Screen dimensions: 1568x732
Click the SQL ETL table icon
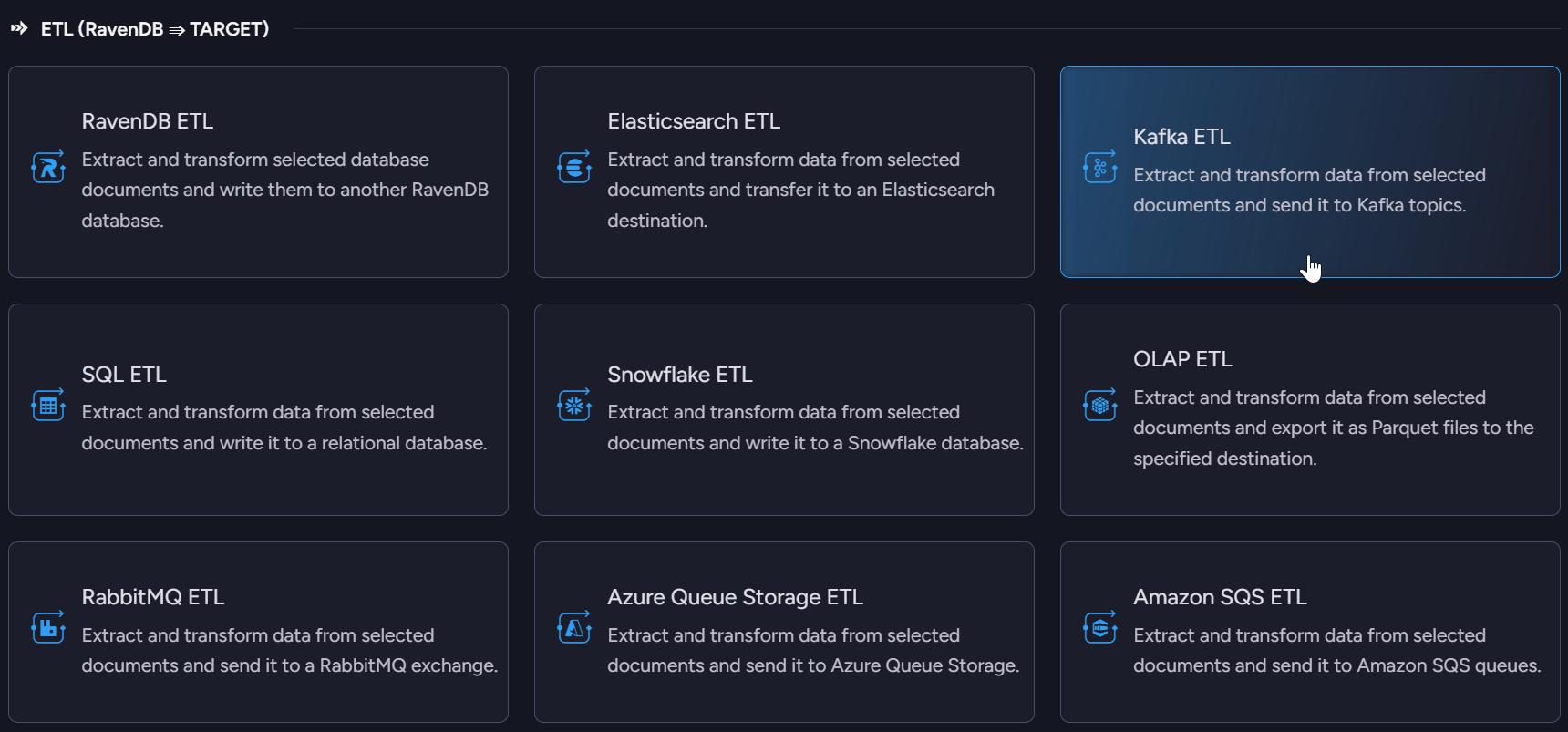click(48, 405)
